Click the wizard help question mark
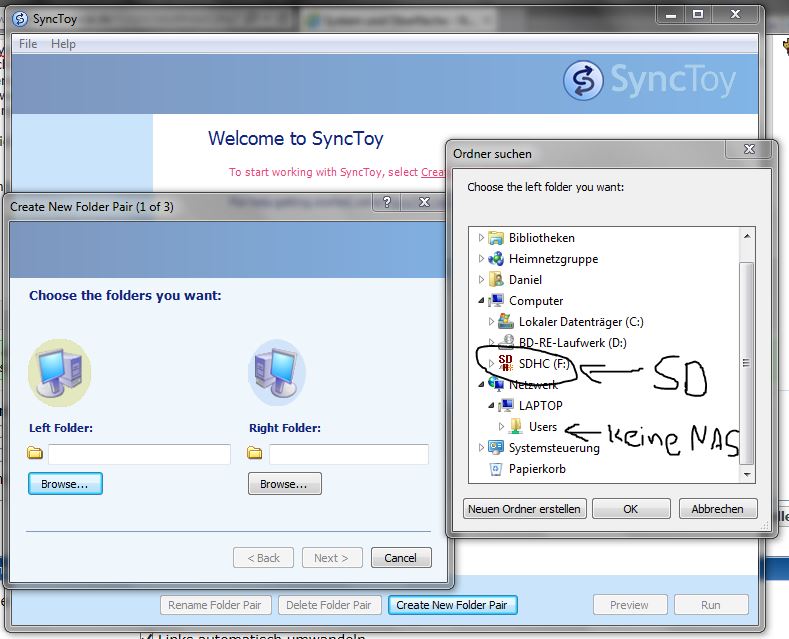This screenshot has height=639, width=789. (x=386, y=202)
